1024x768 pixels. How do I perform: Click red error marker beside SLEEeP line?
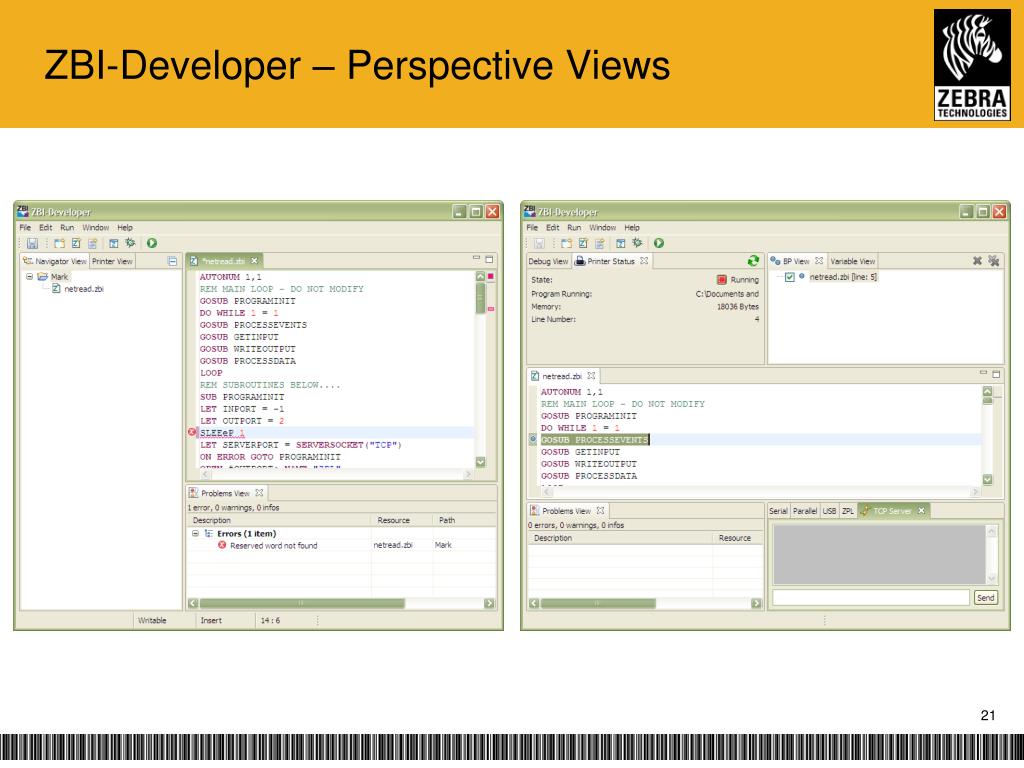click(x=192, y=432)
